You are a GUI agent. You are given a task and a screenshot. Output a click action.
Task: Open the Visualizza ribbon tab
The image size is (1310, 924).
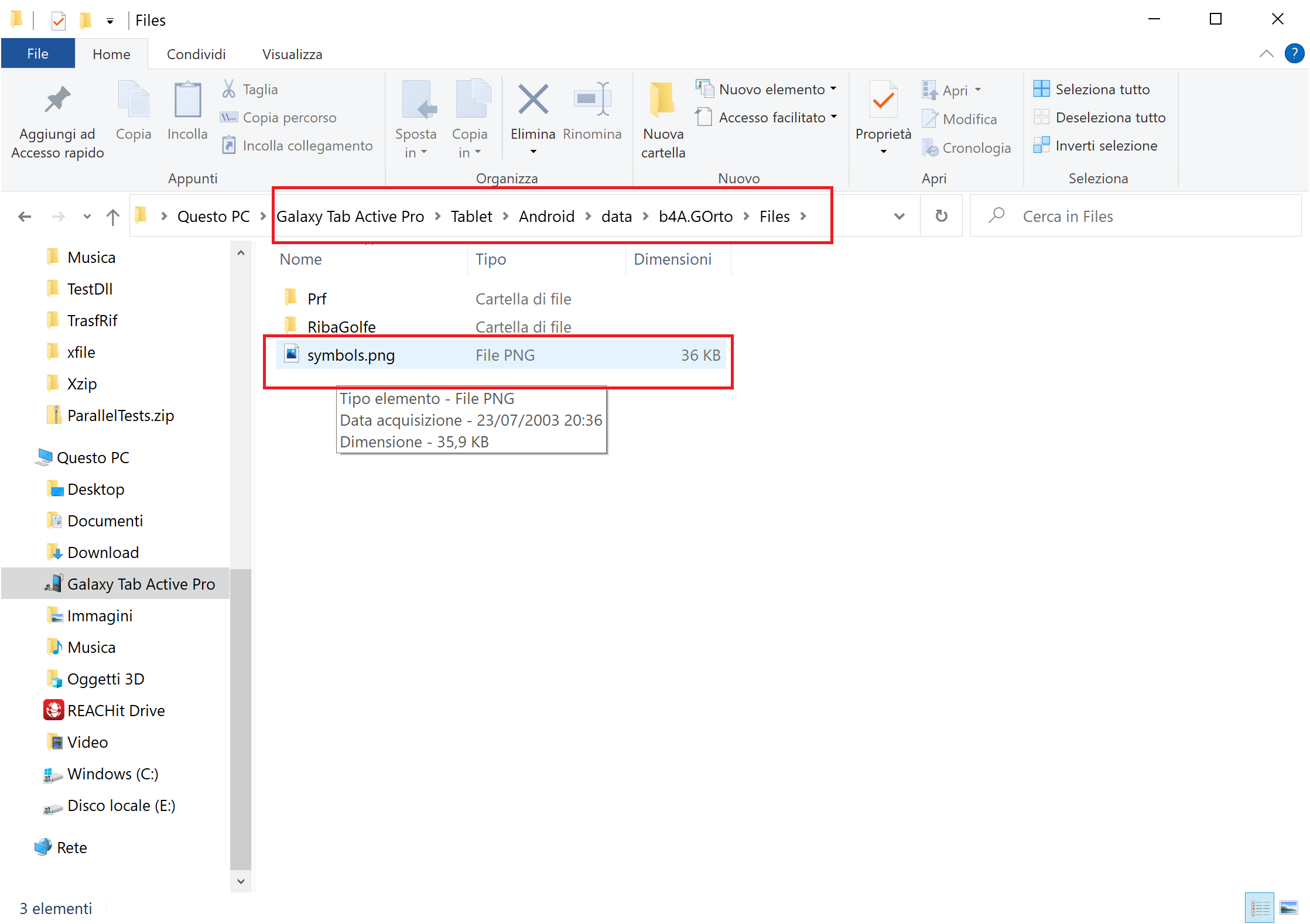click(x=292, y=54)
